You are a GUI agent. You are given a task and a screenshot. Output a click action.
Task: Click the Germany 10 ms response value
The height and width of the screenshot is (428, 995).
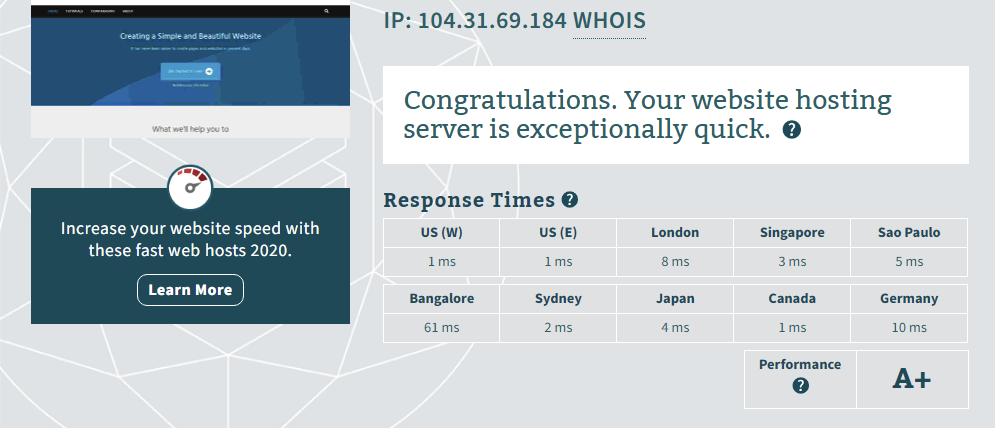(909, 327)
